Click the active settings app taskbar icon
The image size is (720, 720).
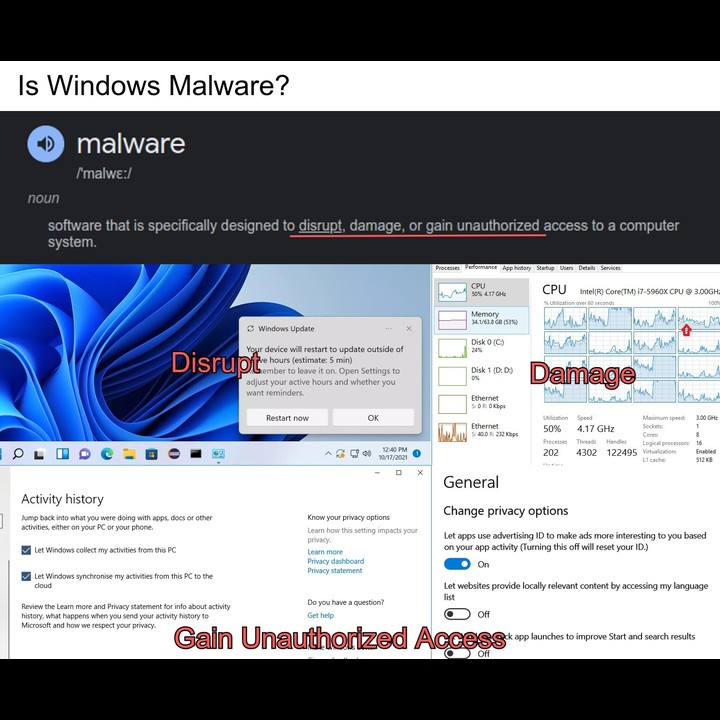coord(218,454)
